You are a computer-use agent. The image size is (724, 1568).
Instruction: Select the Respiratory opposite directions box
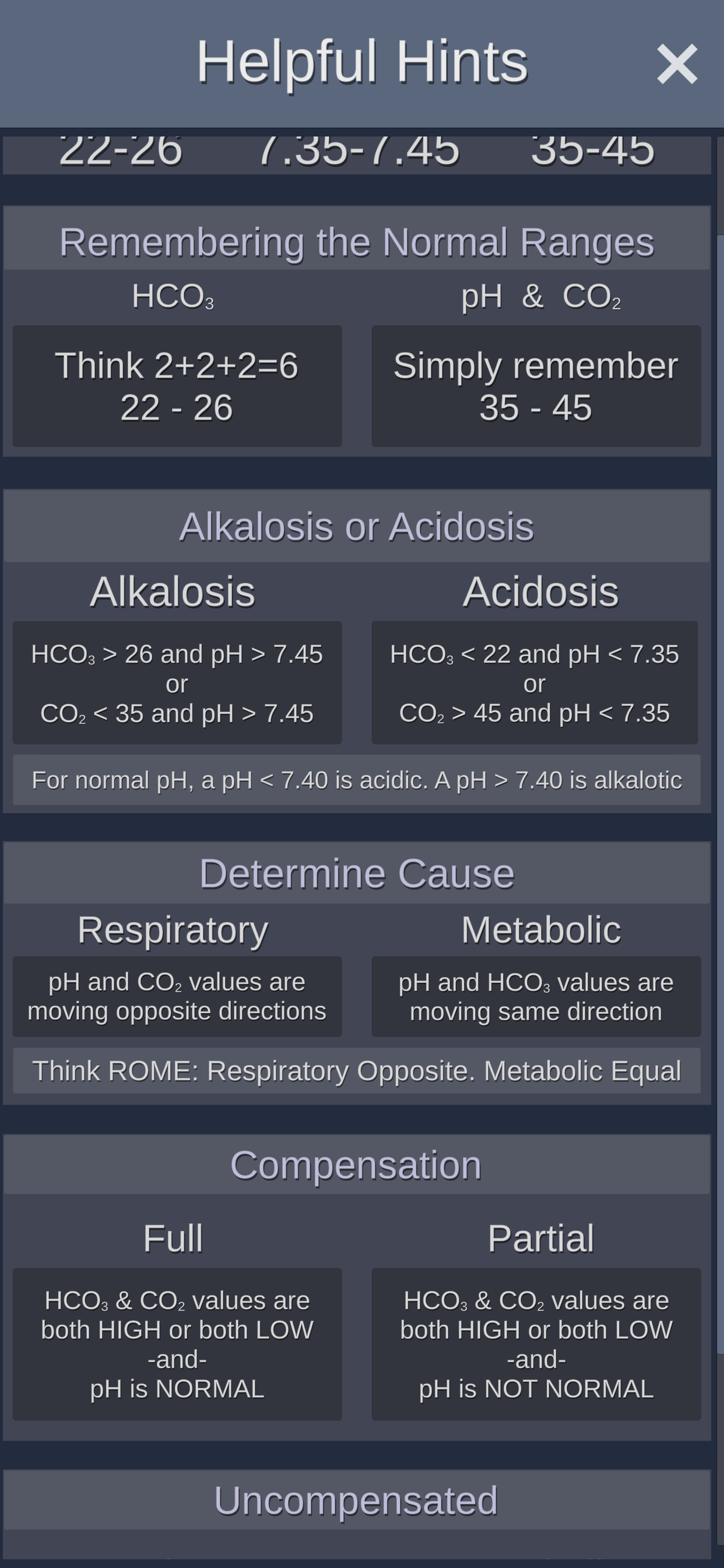(x=177, y=996)
